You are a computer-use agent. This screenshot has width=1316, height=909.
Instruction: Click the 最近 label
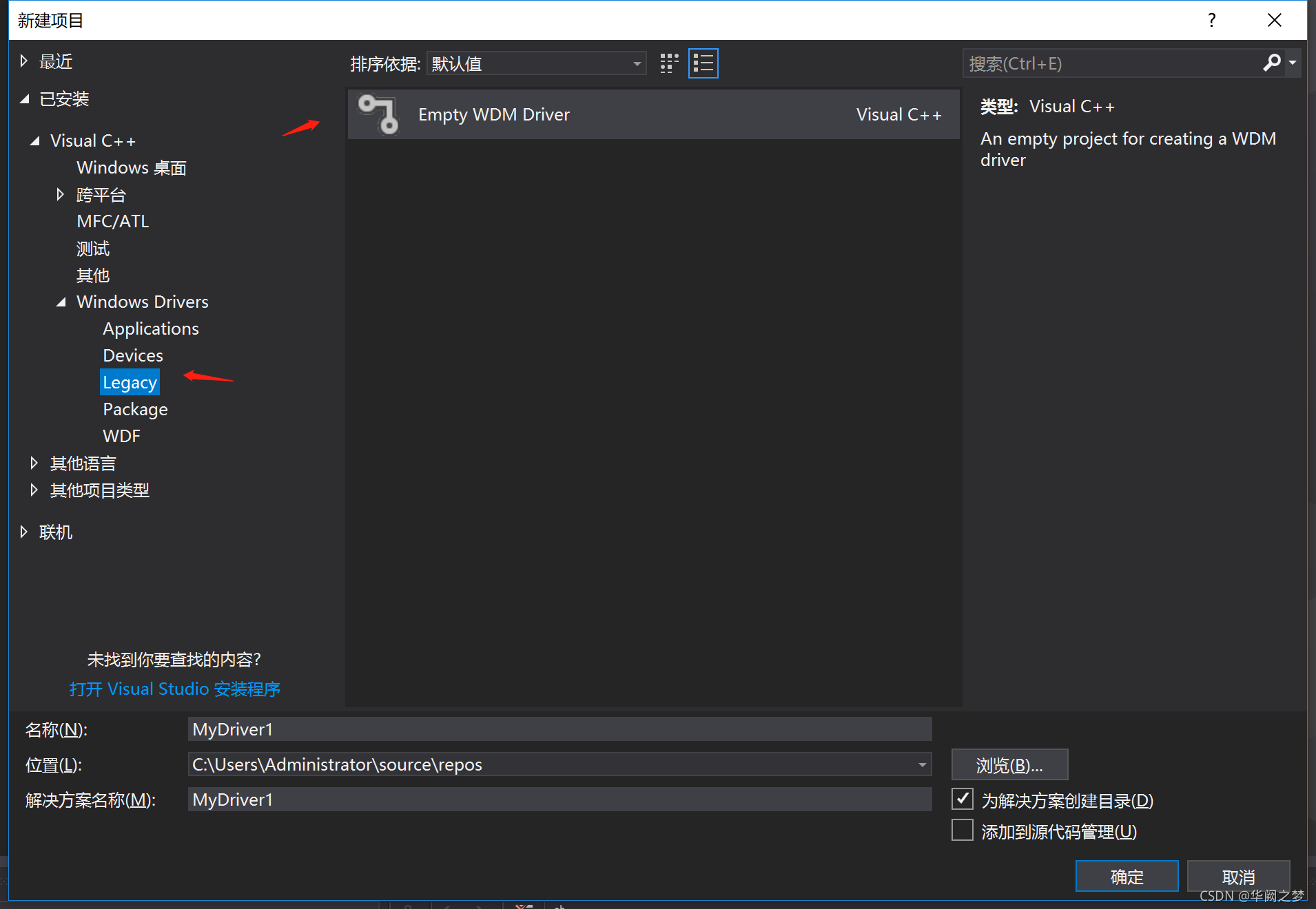pos(56,61)
